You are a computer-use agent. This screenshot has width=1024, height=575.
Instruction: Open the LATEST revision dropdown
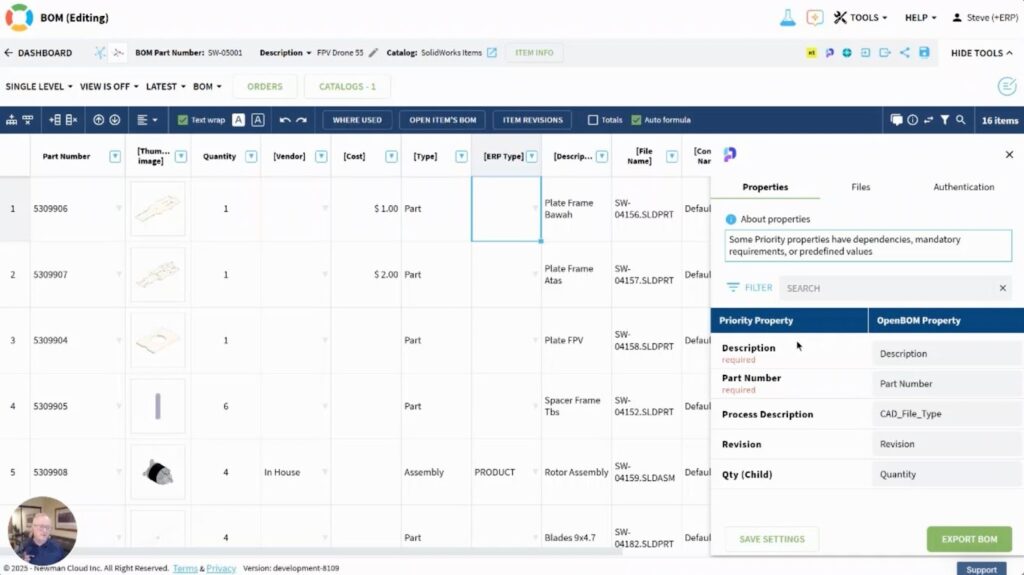[x=165, y=87]
